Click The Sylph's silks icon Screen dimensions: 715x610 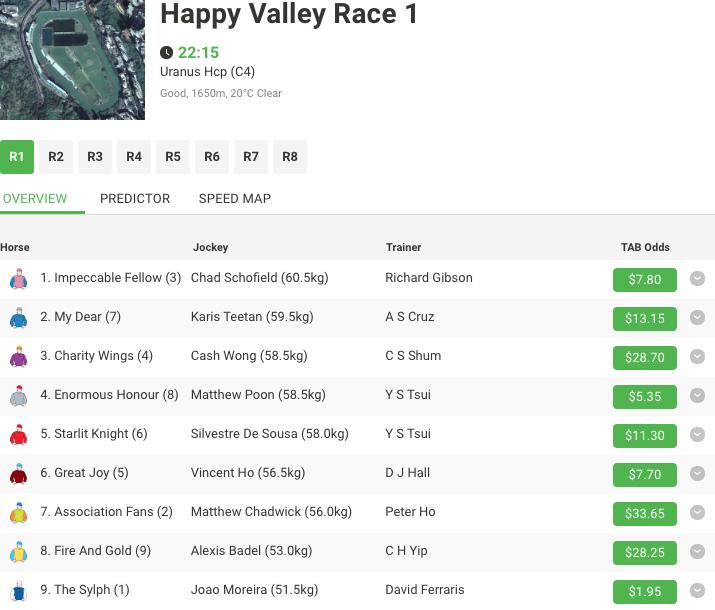18,591
